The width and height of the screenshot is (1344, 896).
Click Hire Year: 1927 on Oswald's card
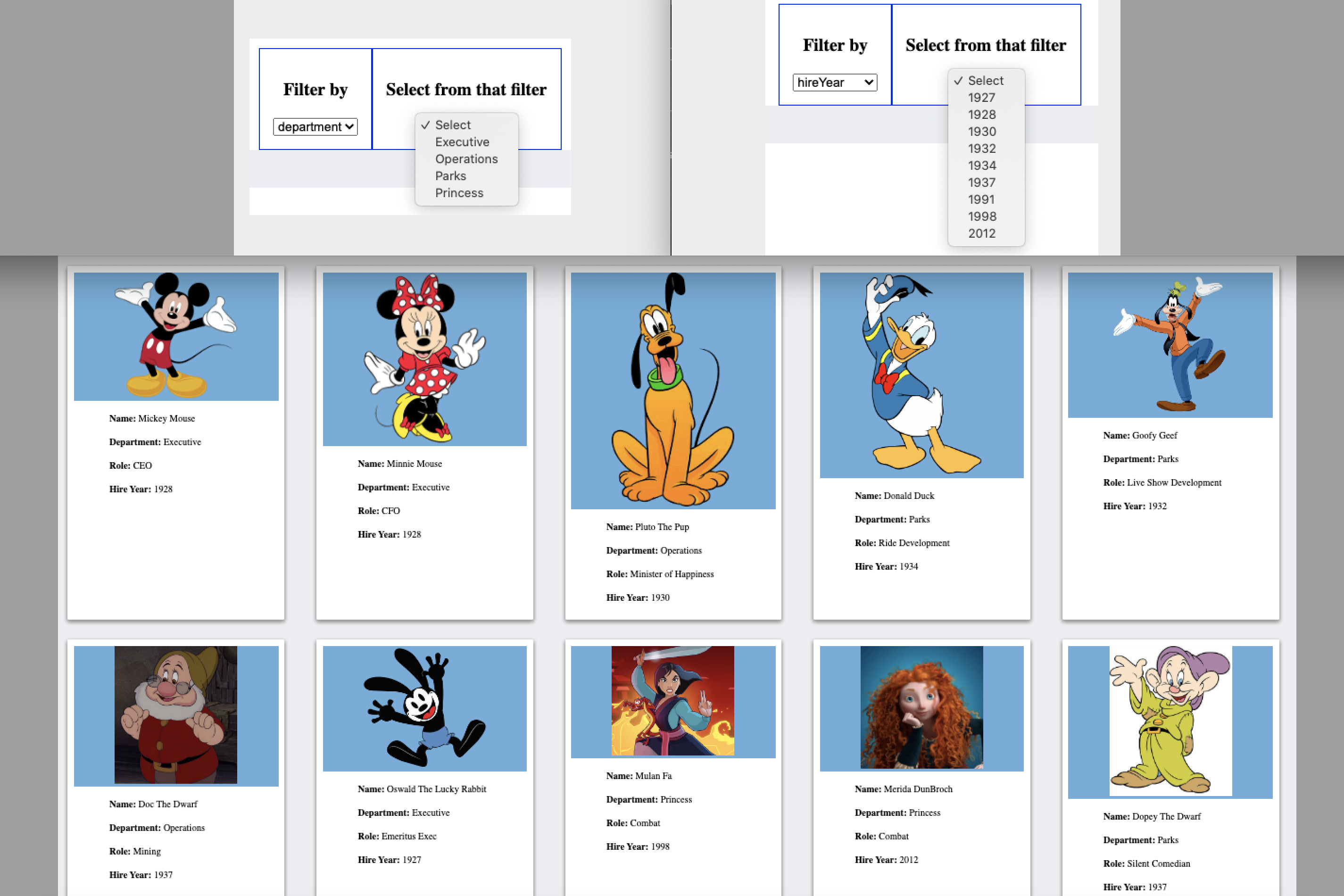click(x=389, y=860)
